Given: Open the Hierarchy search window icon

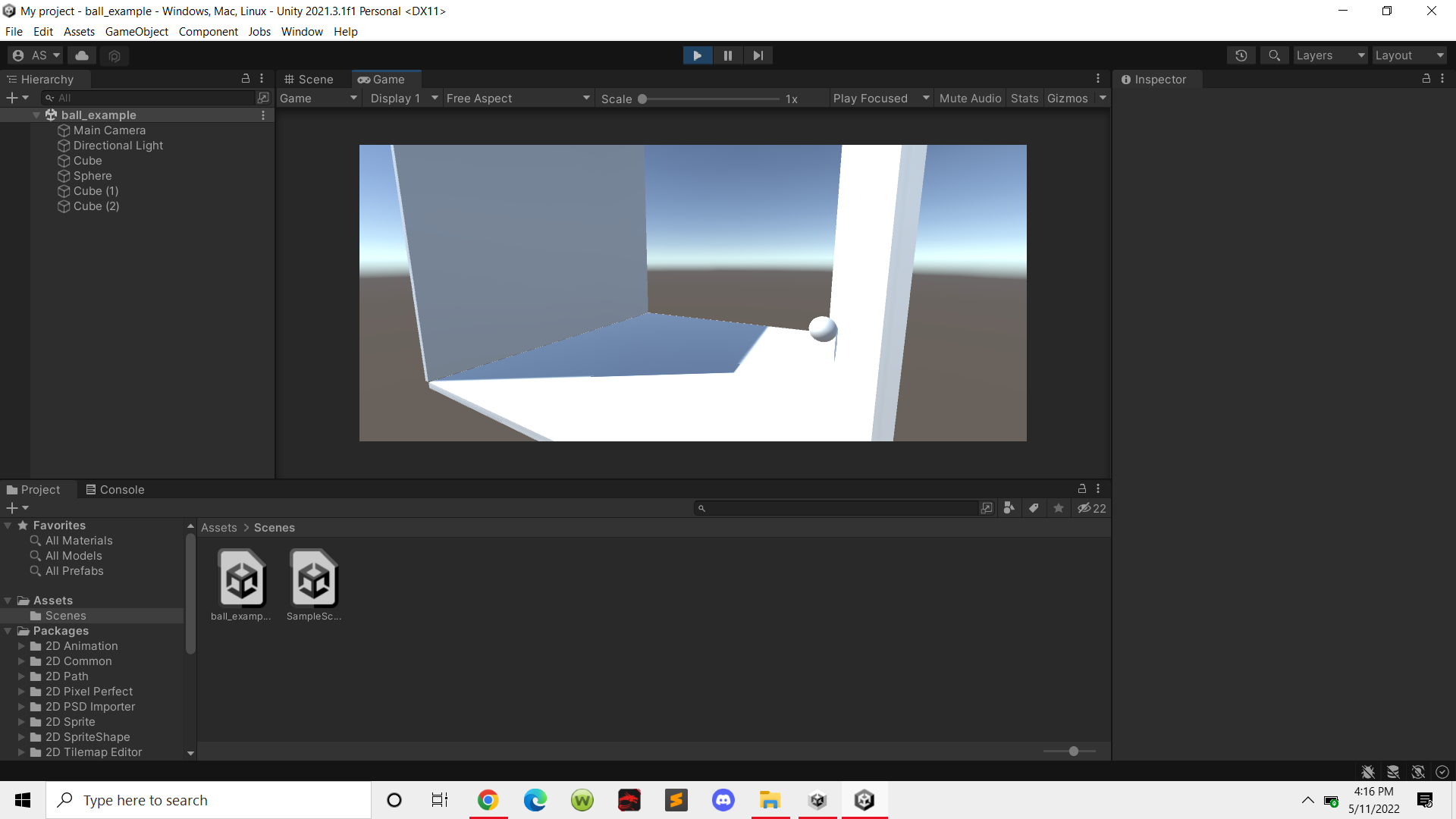Looking at the screenshot, I should [x=263, y=98].
